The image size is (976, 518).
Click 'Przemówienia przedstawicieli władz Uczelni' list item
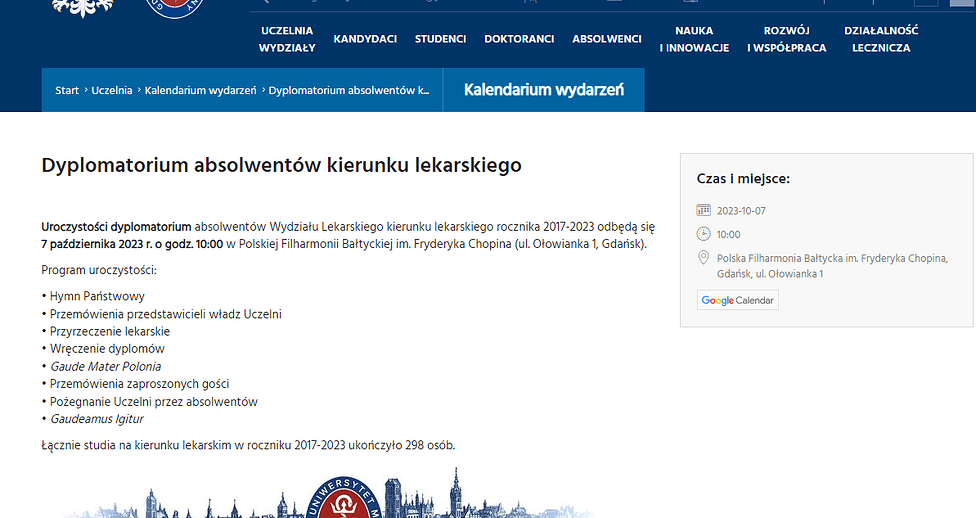coord(166,314)
